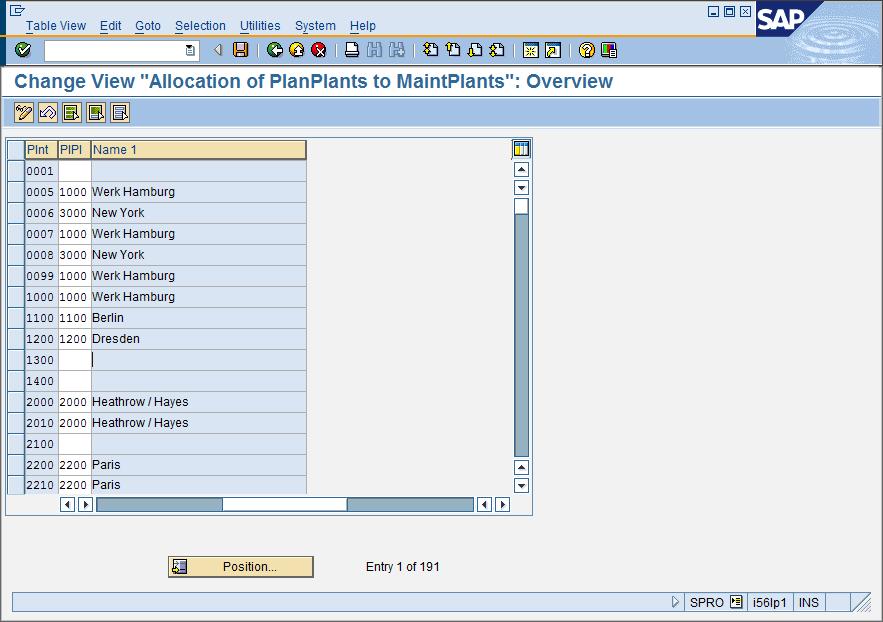Click the Undo change icon
Screen dimensions: 883x622
coord(48,113)
